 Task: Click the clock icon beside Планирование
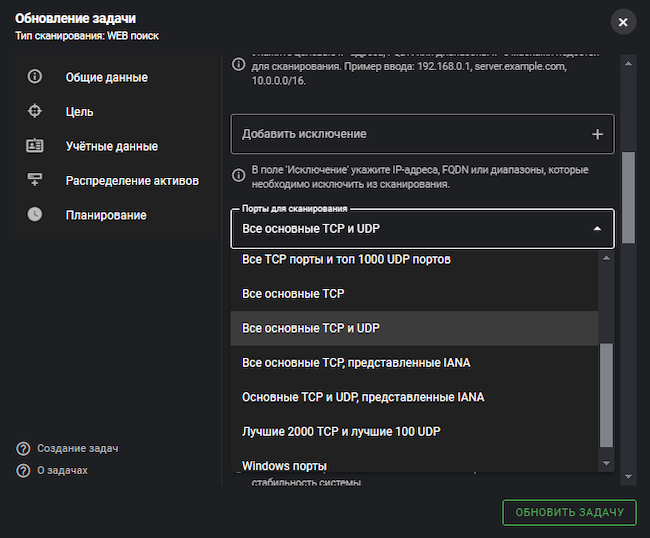tap(35, 215)
